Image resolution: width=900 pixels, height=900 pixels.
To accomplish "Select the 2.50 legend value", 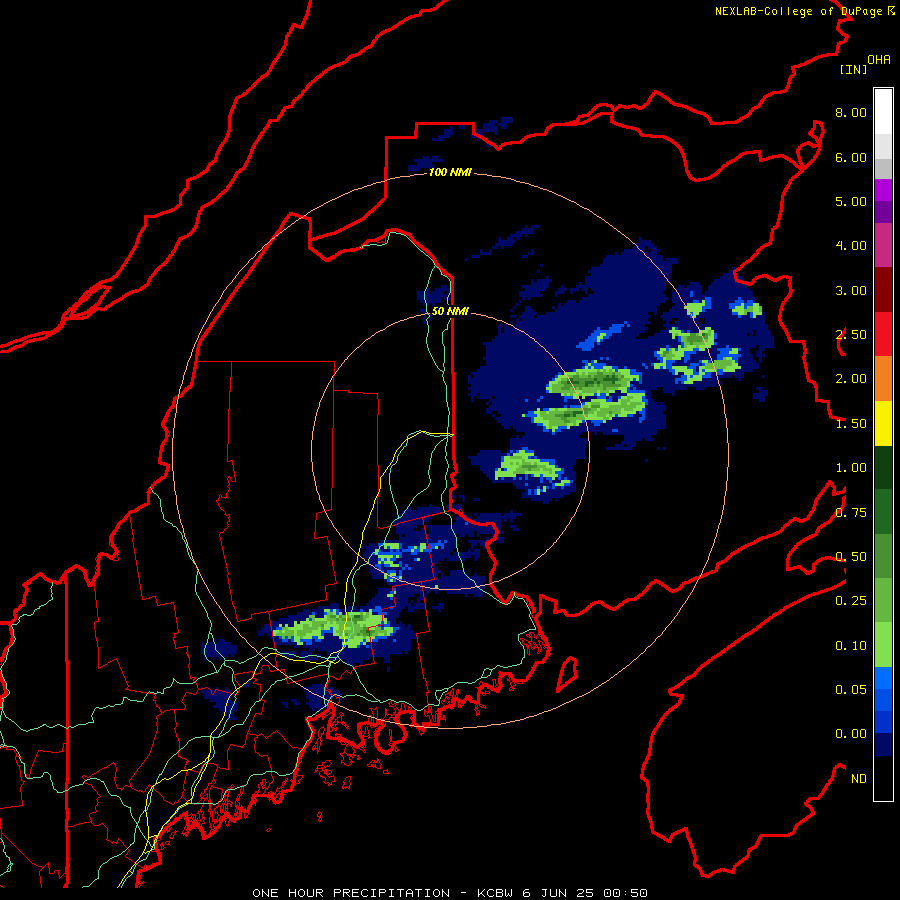I will click(x=851, y=335).
